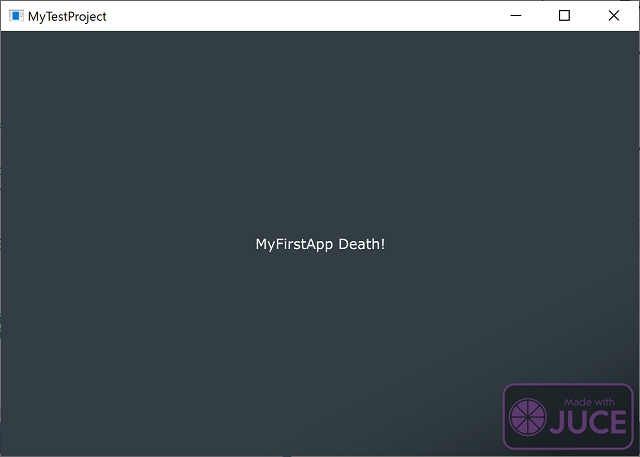The width and height of the screenshot is (640, 457).
Task: Click the MyTestProject window title text
Action: pyautogui.click(x=67, y=17)
